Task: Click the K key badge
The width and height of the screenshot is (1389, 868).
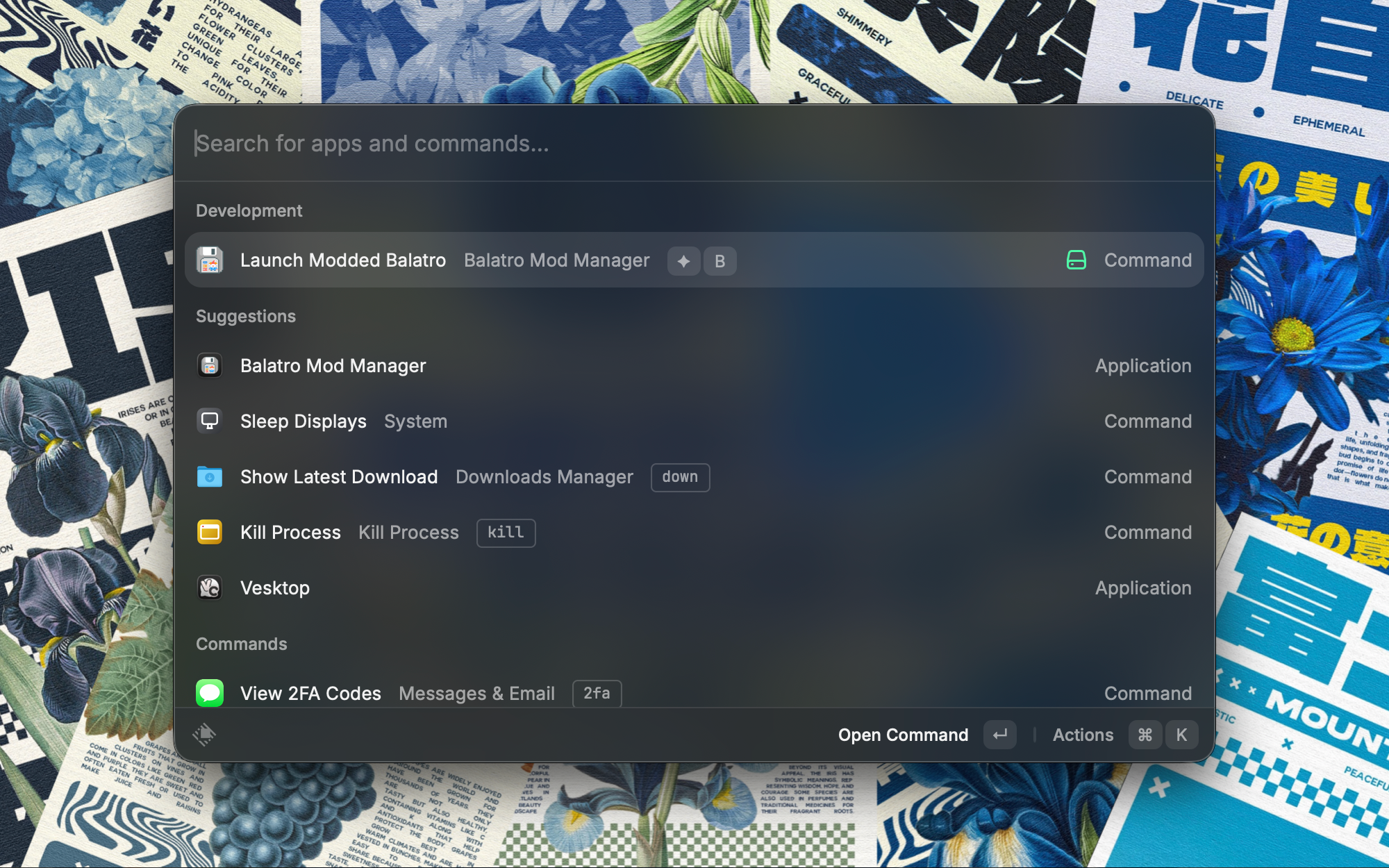Action: tap(1181, 735)
